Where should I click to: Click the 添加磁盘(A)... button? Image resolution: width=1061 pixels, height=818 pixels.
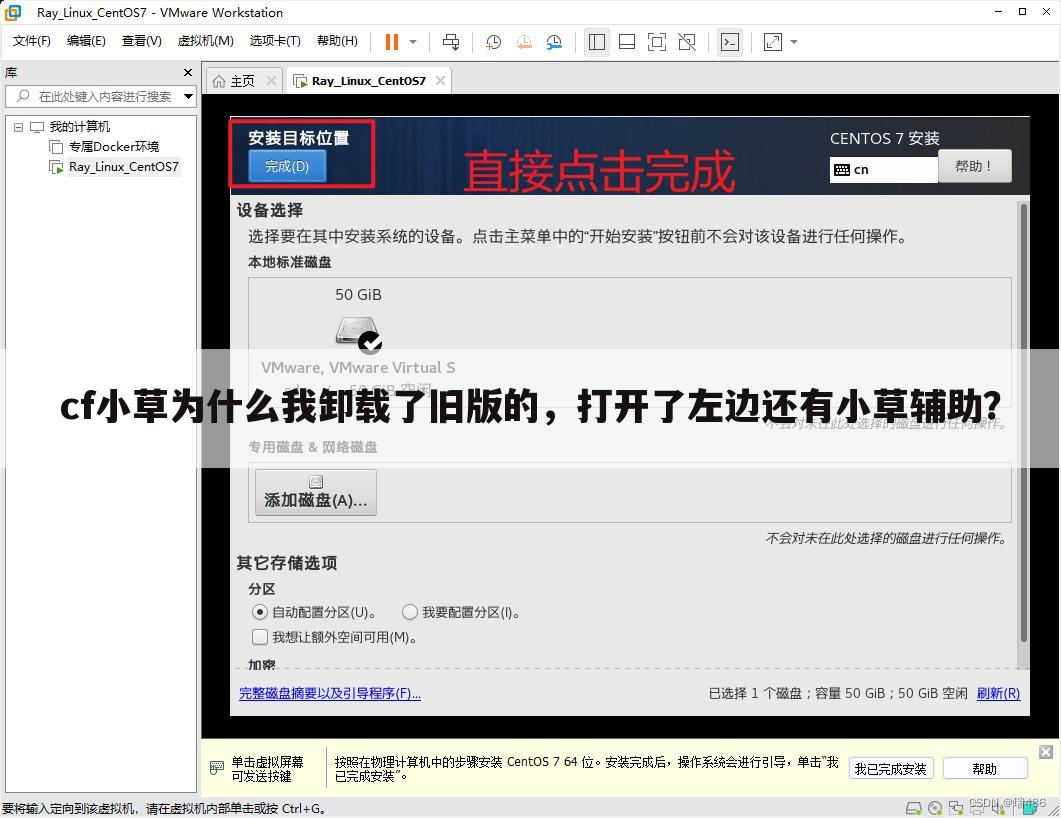coord(315,493)
